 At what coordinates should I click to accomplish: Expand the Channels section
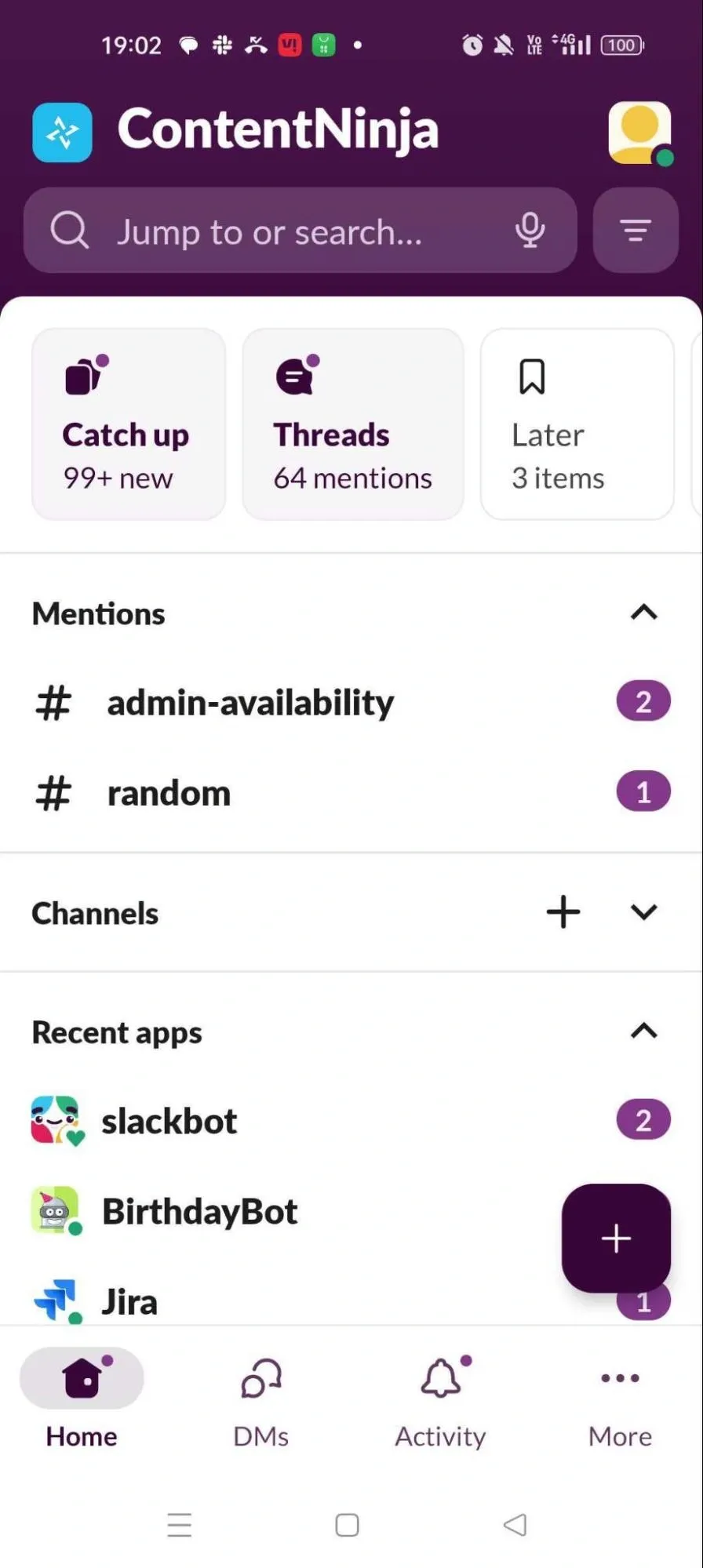click(x=643, y=912)
